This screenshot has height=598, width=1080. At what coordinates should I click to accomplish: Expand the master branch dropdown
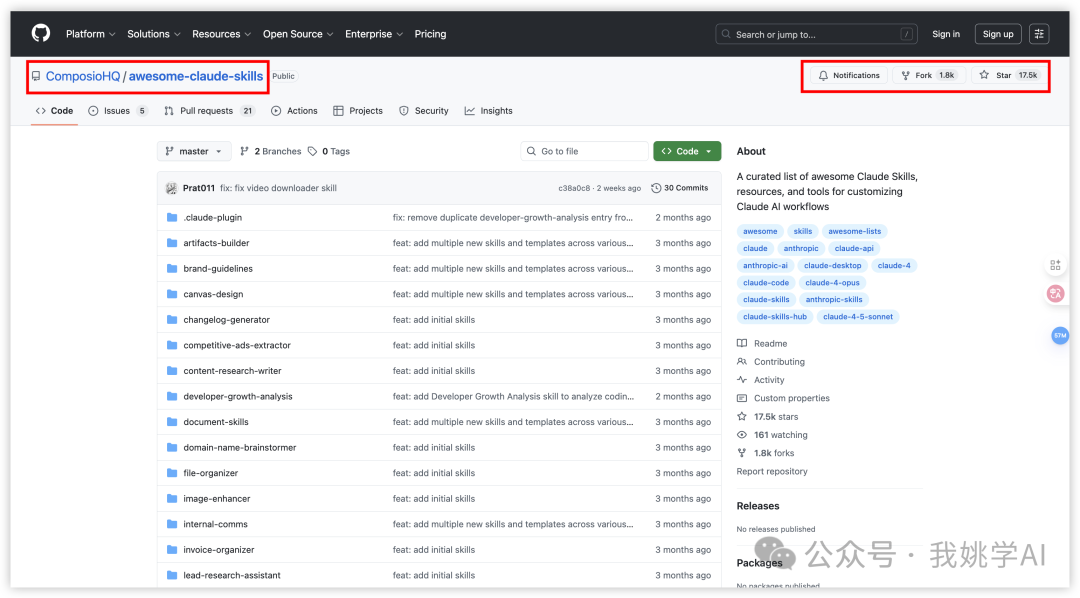point(194,152)
